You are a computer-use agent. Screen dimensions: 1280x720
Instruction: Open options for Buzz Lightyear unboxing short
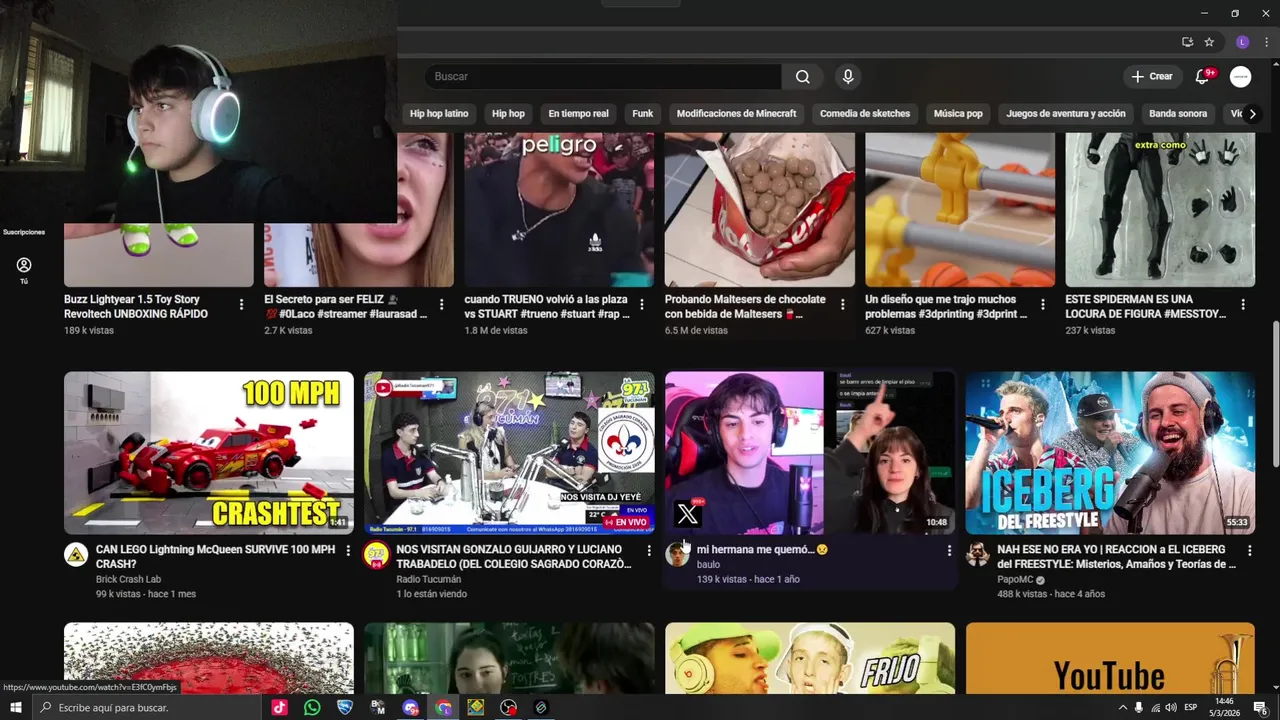coord(241,305)
